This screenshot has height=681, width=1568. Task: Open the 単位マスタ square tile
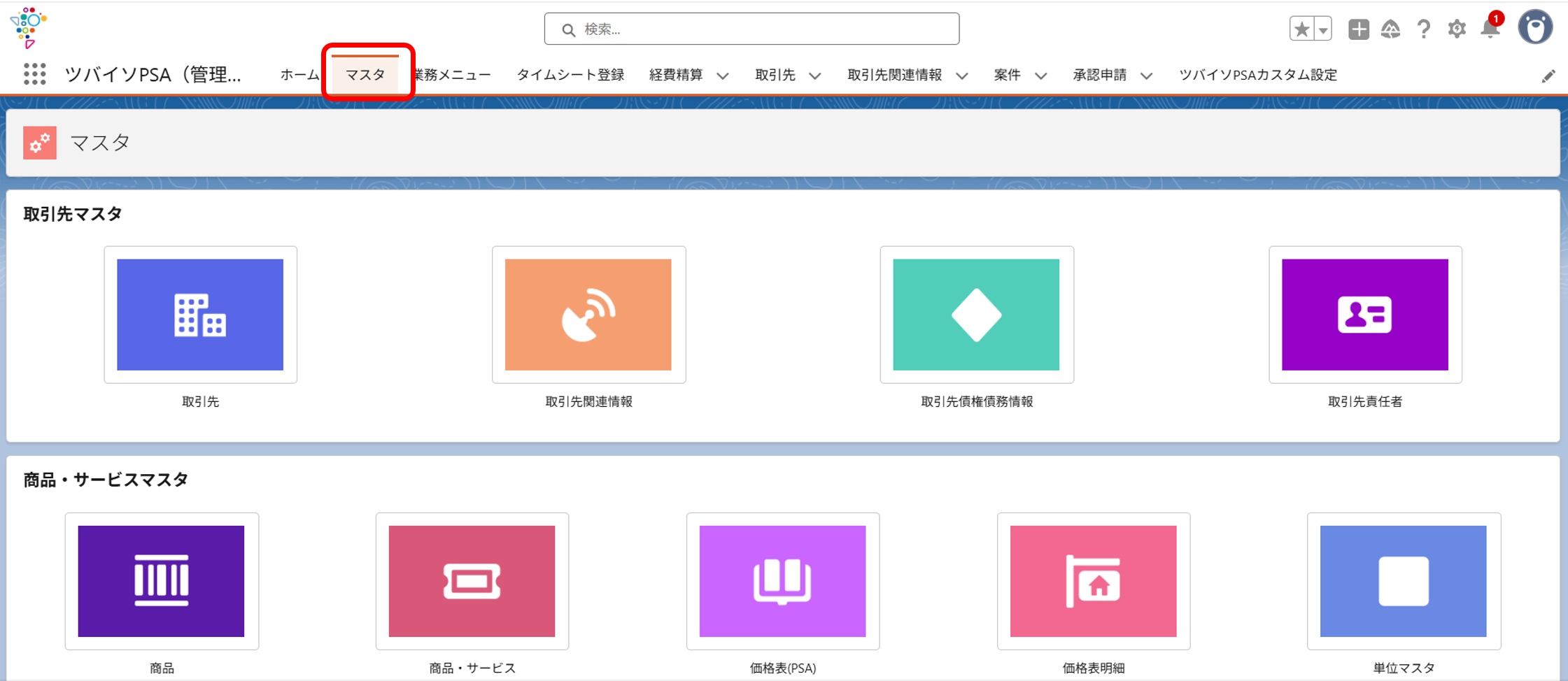point(1404,581)
